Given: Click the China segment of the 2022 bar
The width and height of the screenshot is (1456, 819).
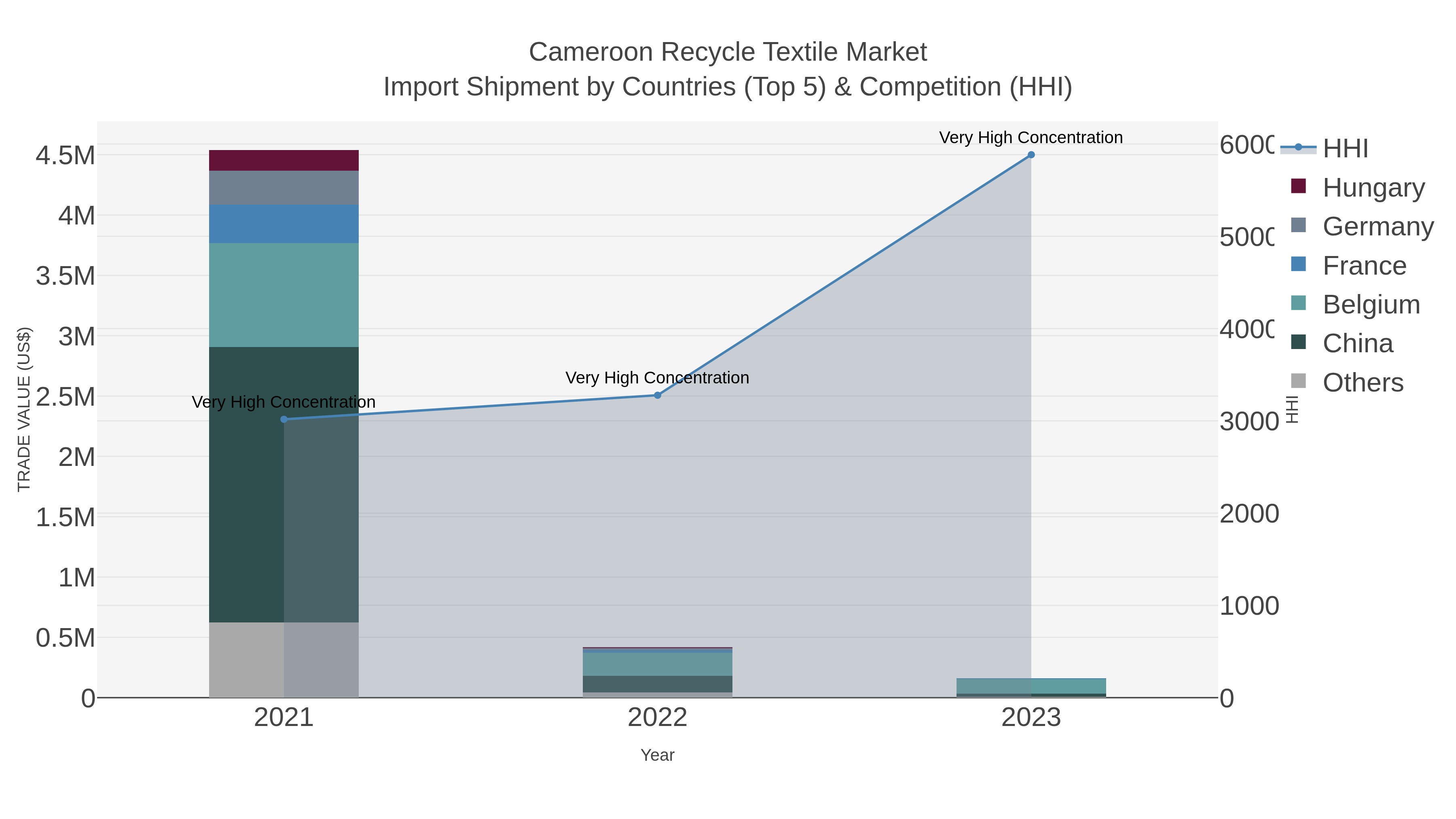Looking at the screenshot, I should pos(657,684).
